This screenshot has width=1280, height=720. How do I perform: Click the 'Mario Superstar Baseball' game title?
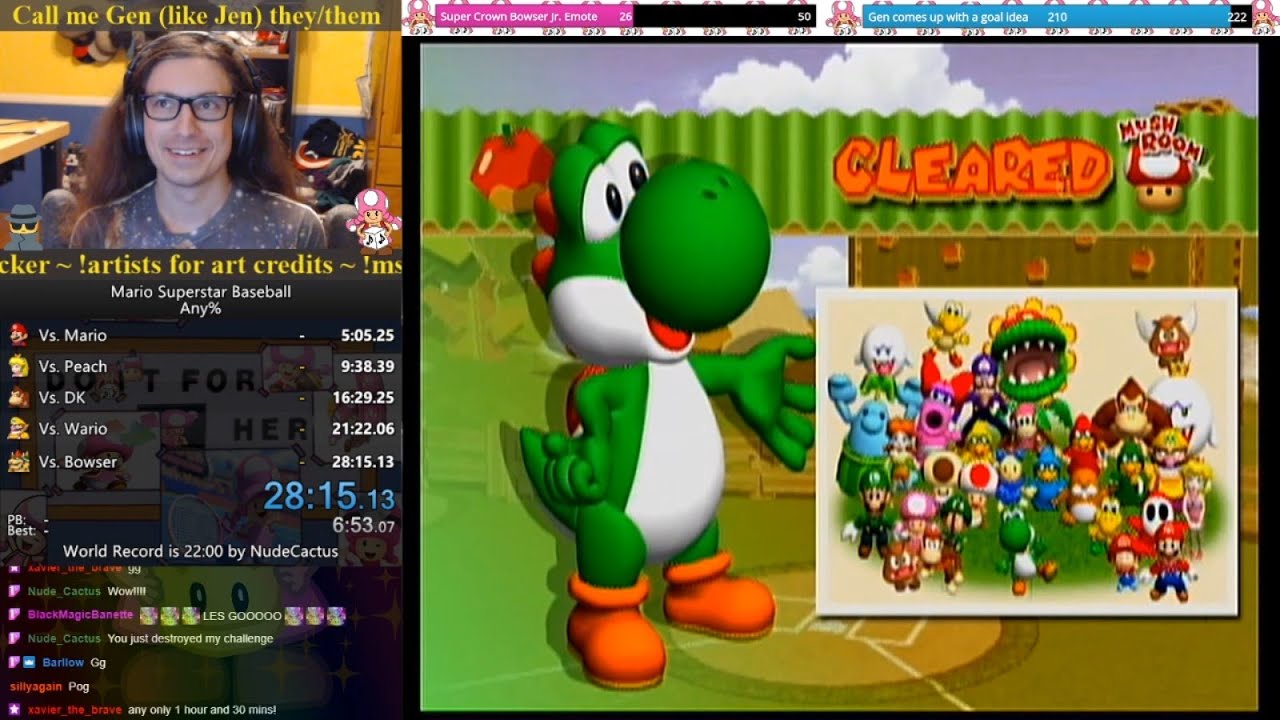click(201, 292)
